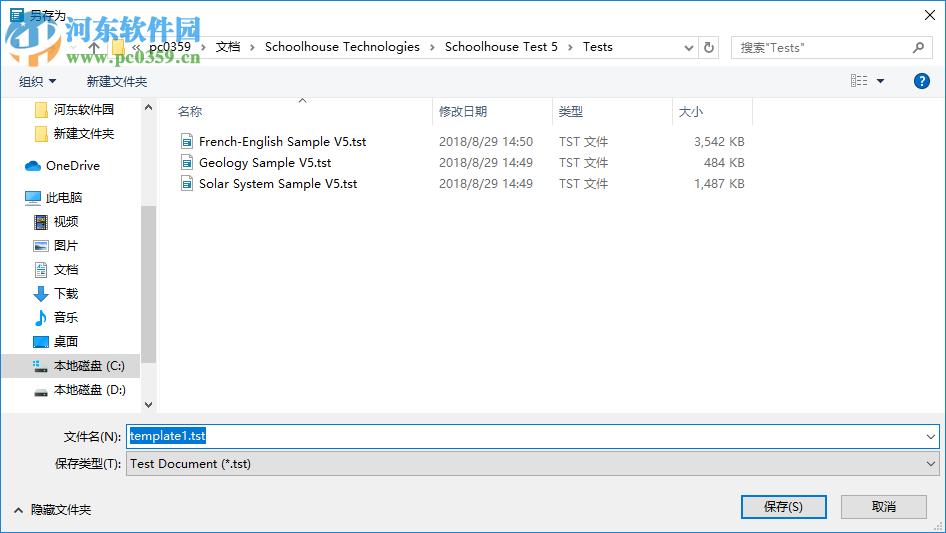Viewport: 946px width, 533px height.
Task: Open the view options dropdown arrow
Action: (x=880, y=81)
